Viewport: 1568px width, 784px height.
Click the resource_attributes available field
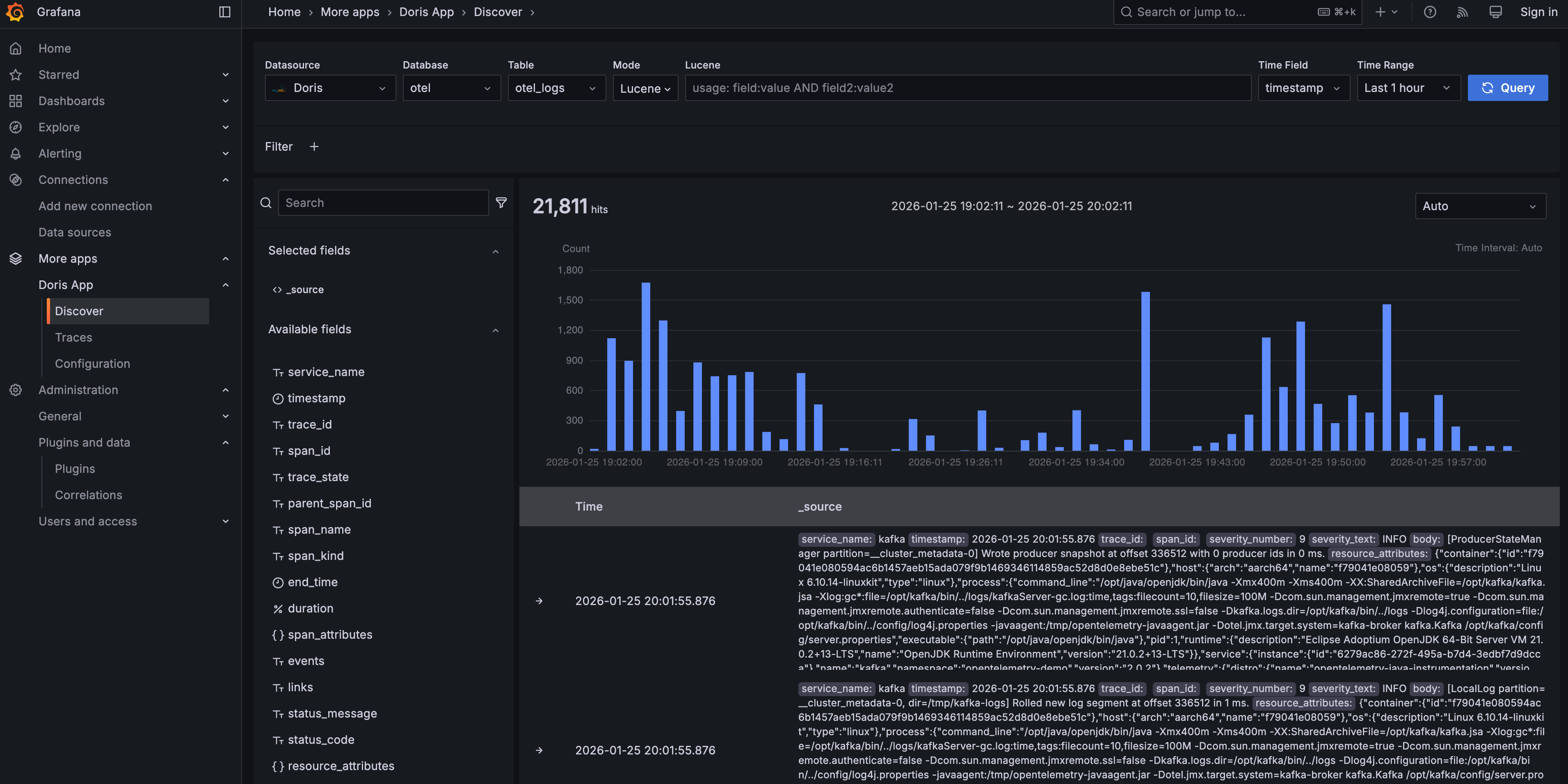point(341,766)
